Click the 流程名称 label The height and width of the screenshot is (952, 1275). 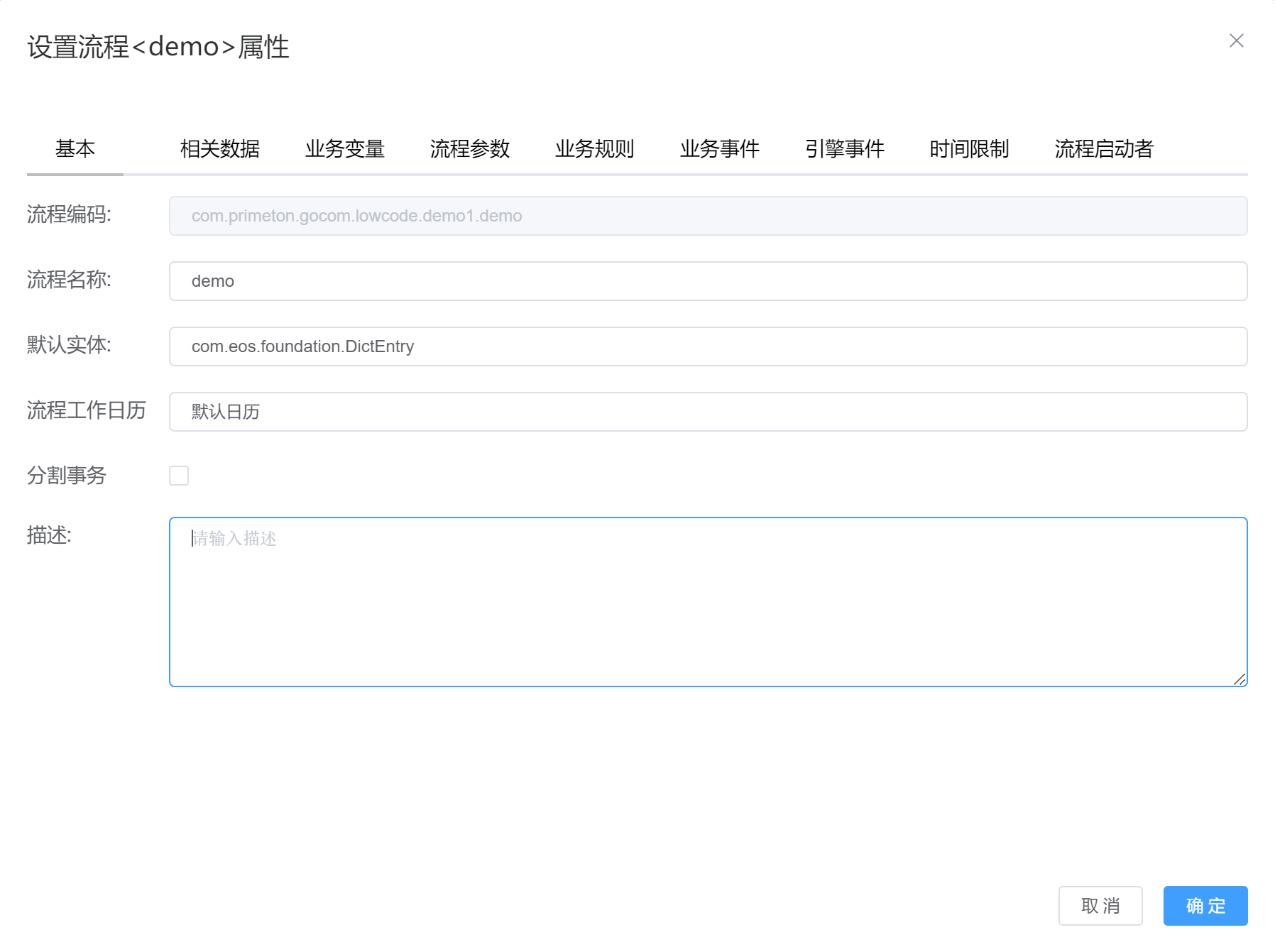click(x=69, y=280)
